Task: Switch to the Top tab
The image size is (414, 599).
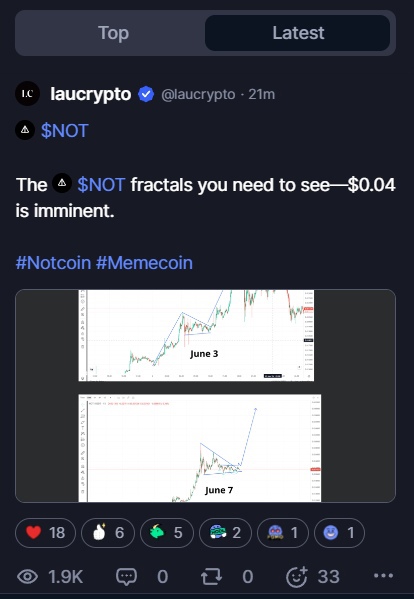Action: point(113,33)
